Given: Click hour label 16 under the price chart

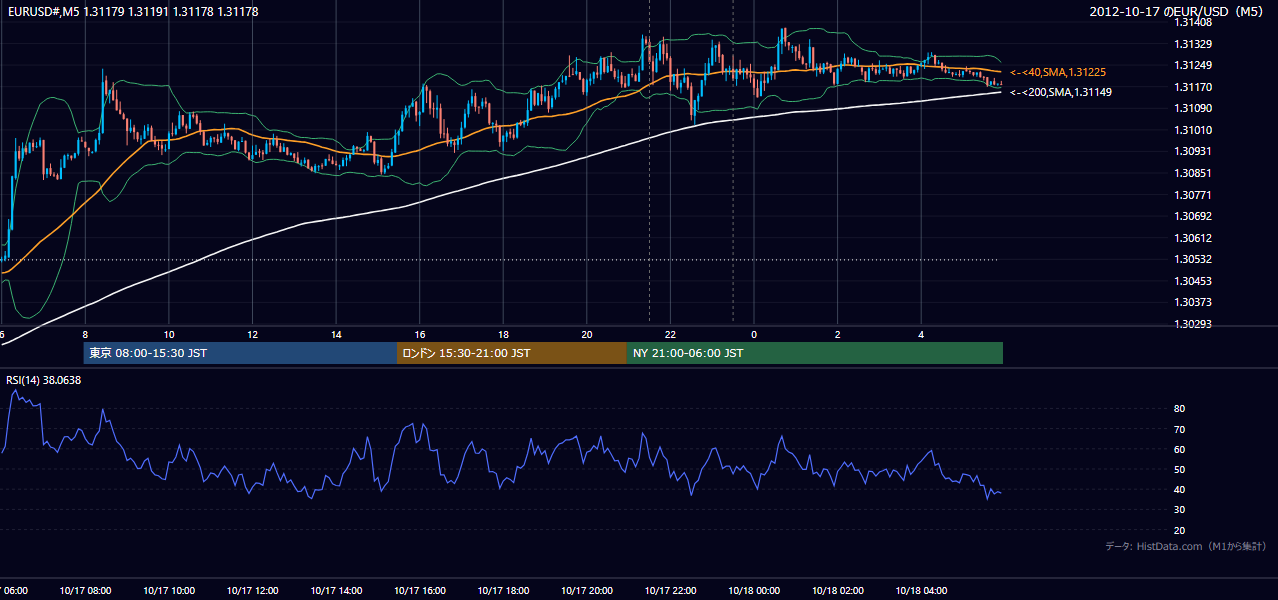Looking at the screenshot, I should point(420,335).
